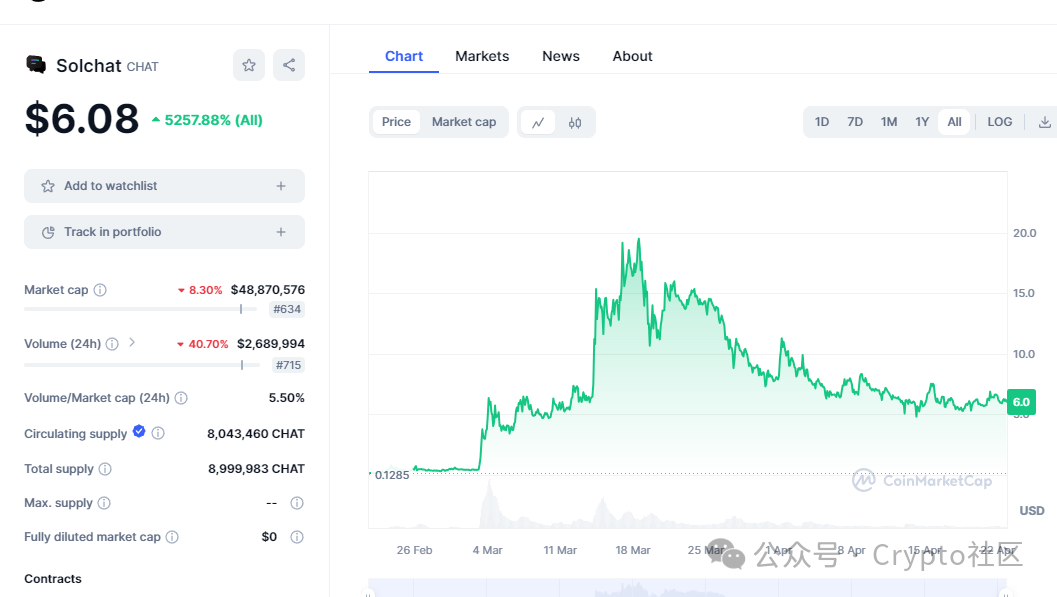Open Max. supply label info icon
This screenshot has height=597, width=1057.
[x=104, y=503]
